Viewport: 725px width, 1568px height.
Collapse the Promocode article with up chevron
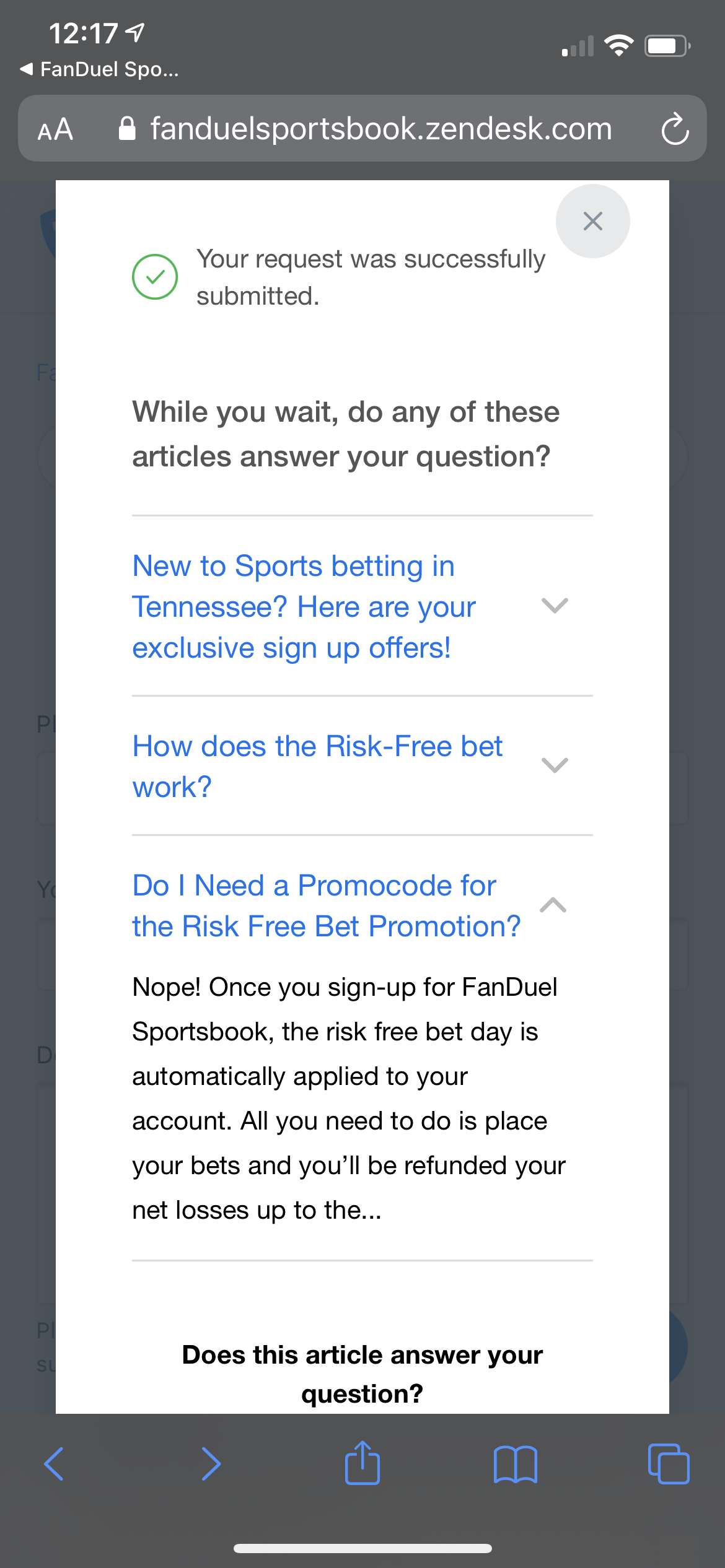pyautogui.click(x=553, y=905)
